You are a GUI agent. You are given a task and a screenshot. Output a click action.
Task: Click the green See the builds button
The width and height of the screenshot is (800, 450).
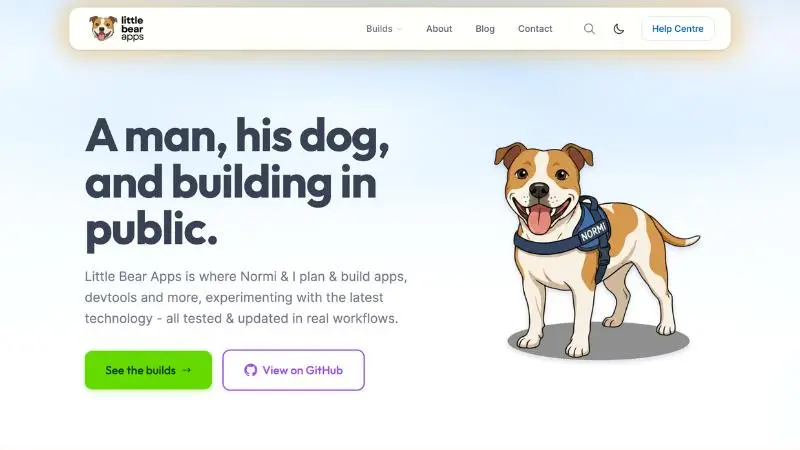pyautogui.click(x=148, y=370)
